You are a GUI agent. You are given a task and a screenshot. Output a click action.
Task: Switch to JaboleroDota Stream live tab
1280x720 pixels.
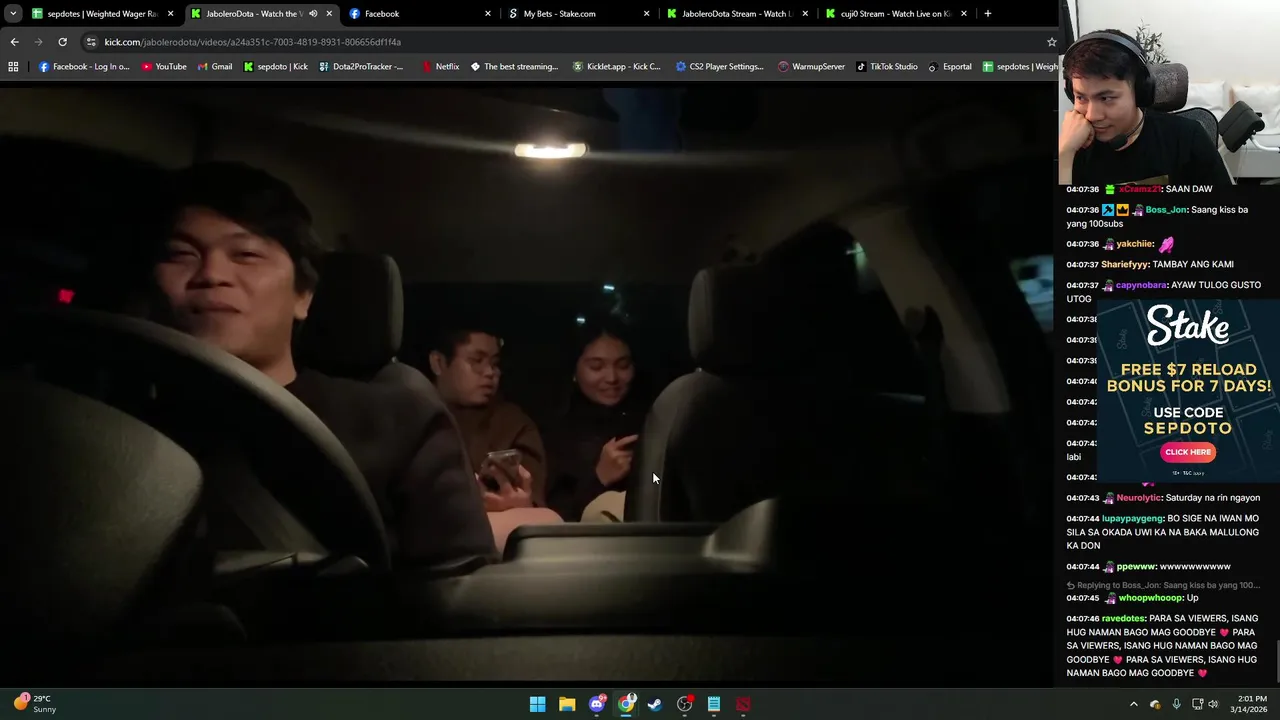(736, 14)
